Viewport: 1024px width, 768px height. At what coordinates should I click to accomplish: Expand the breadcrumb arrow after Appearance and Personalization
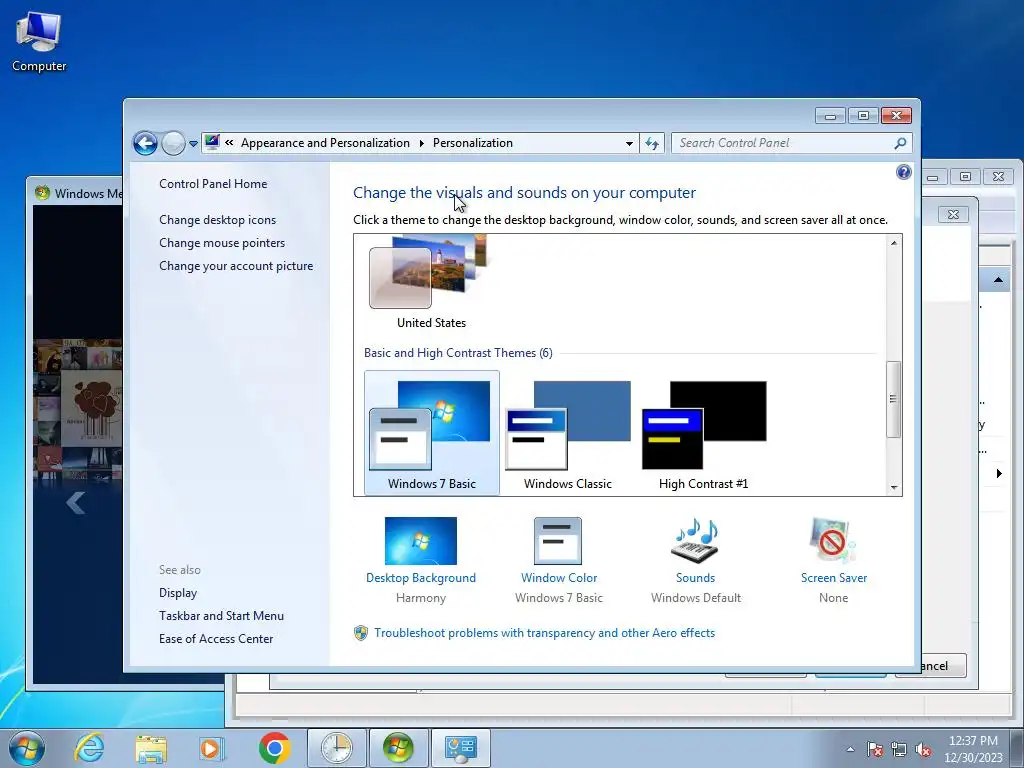click(422, 143)
